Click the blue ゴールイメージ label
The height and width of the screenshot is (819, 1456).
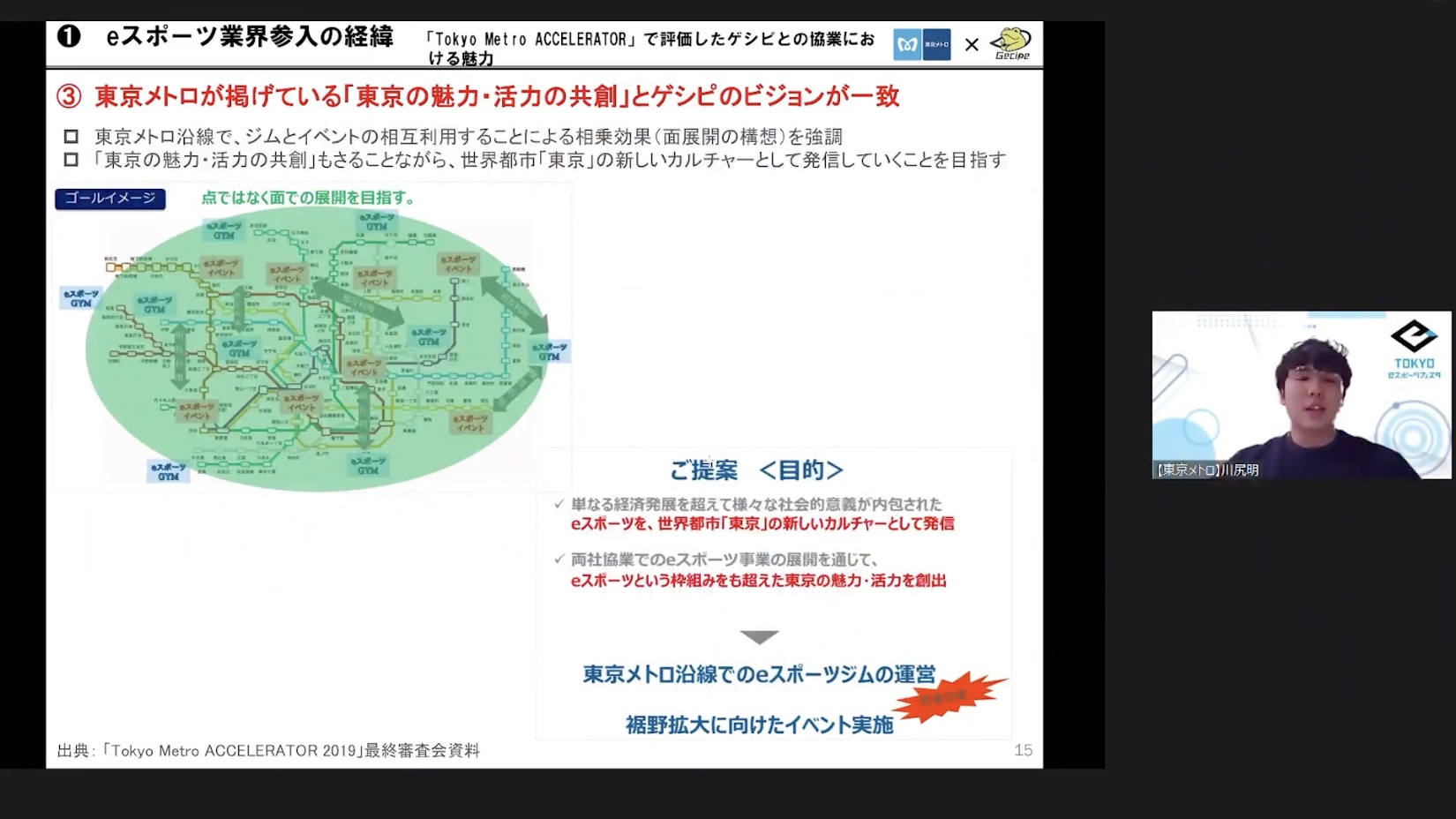click(110, 199)
